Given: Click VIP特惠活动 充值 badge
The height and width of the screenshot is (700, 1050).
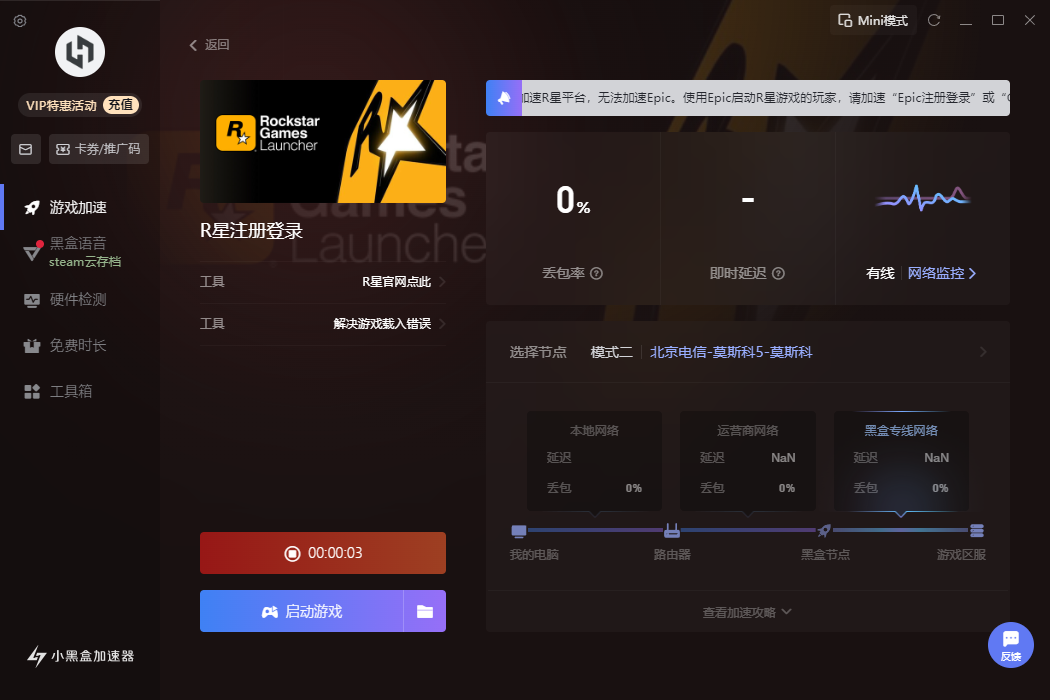Looking at the screenshot, I should pyautogui.click(x=80, y=105).
